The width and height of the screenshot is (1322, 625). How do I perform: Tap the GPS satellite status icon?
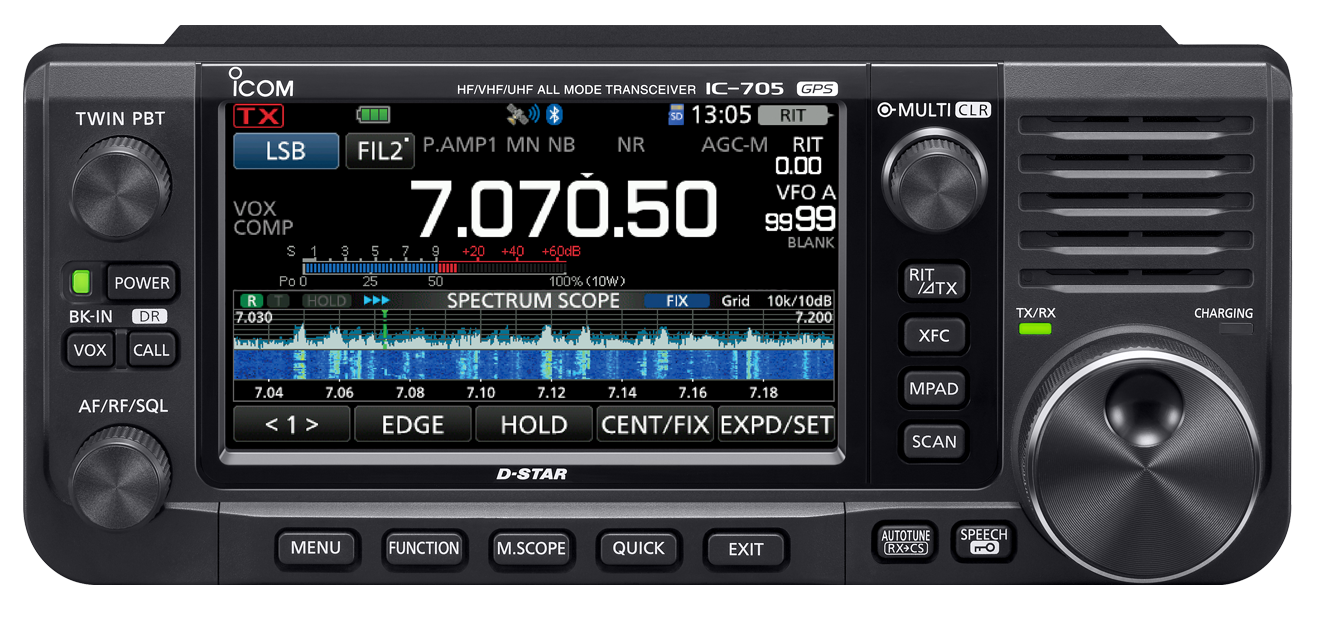pos(519,115)
